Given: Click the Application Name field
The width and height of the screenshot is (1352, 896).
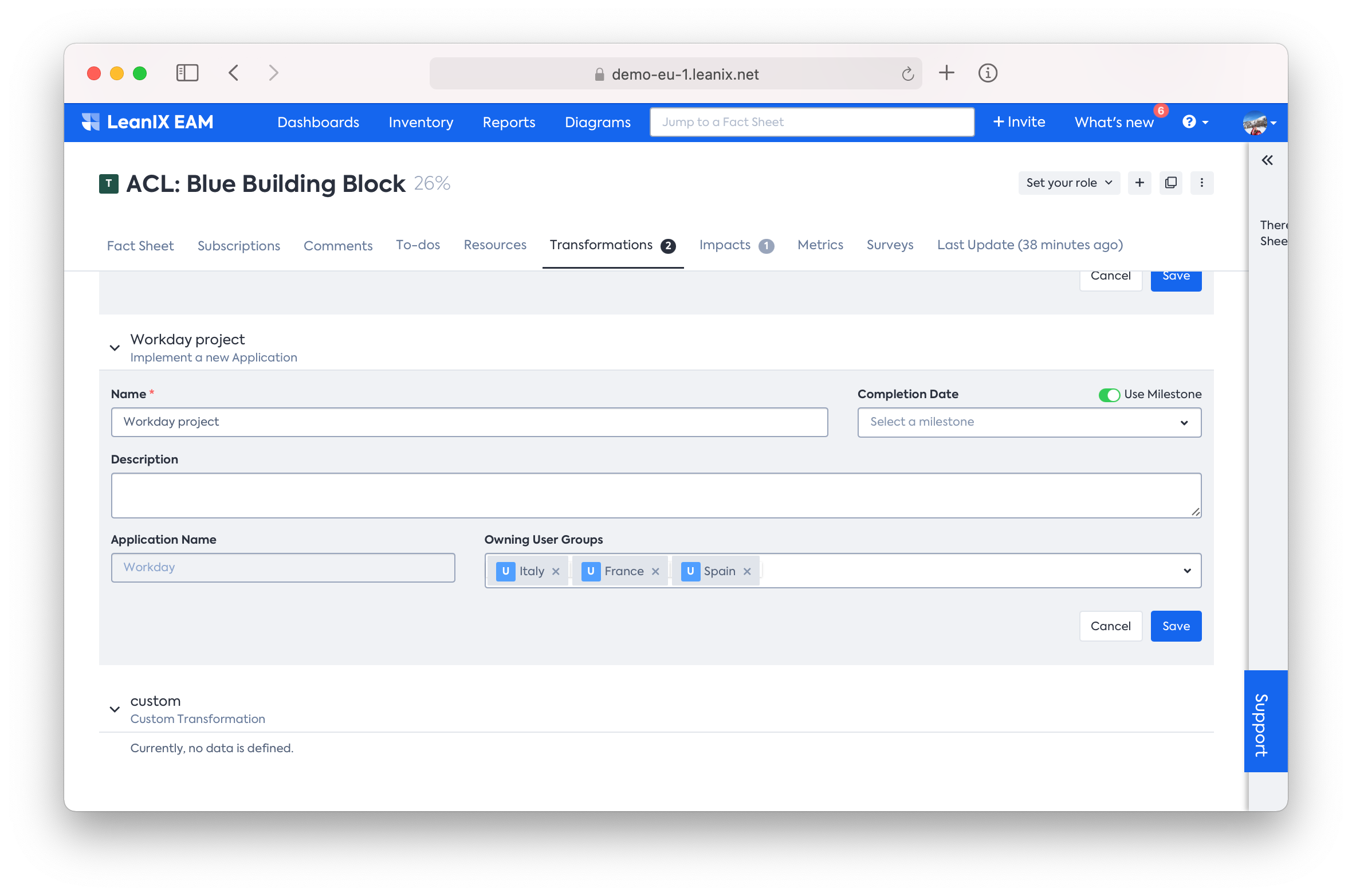Looking at the screenshot, I should coord(283,568).
